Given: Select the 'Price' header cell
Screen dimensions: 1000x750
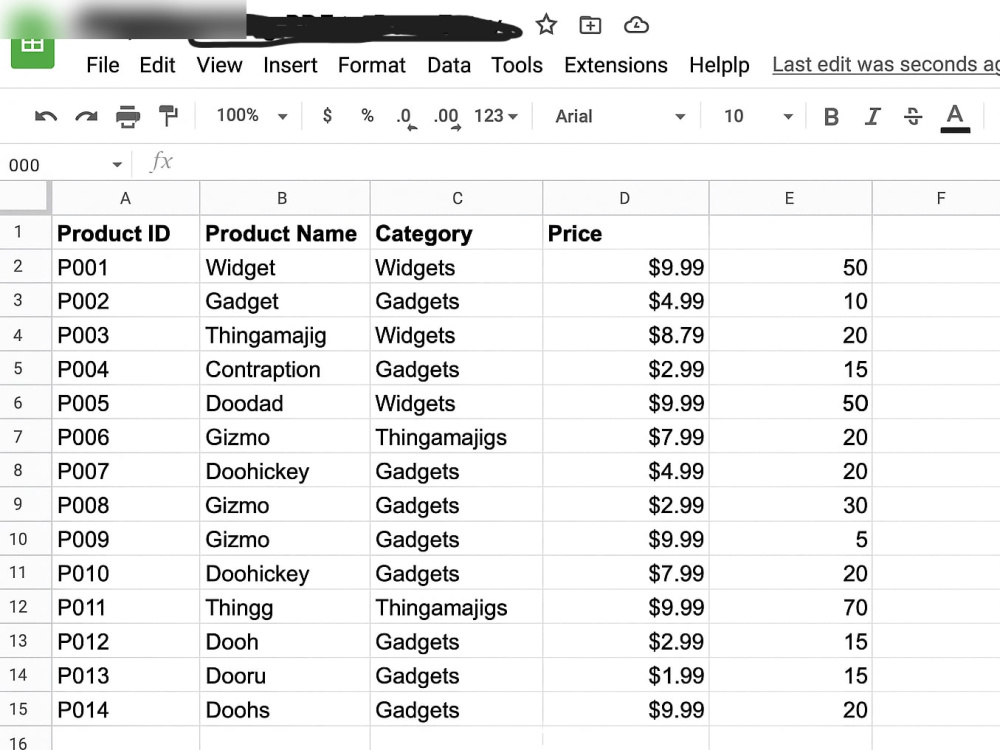Looking at the screenshot, I should (x=626, y=233).
